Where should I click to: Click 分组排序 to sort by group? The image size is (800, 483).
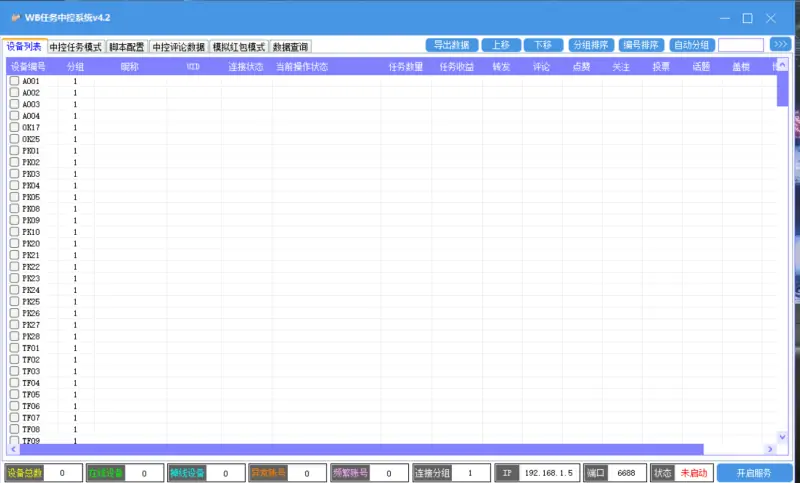click(x=588, y=45)
